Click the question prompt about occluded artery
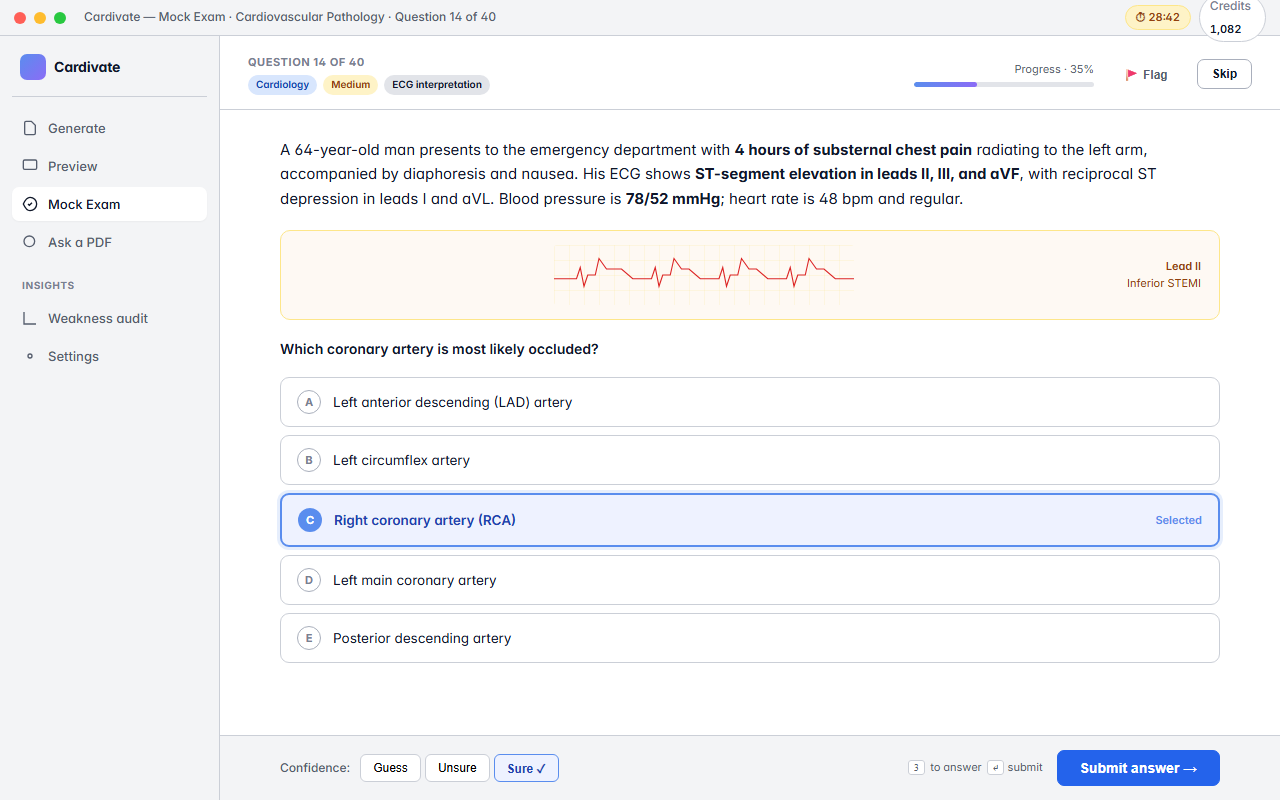This screenshot has width=1280, height=800. (439, 349)
